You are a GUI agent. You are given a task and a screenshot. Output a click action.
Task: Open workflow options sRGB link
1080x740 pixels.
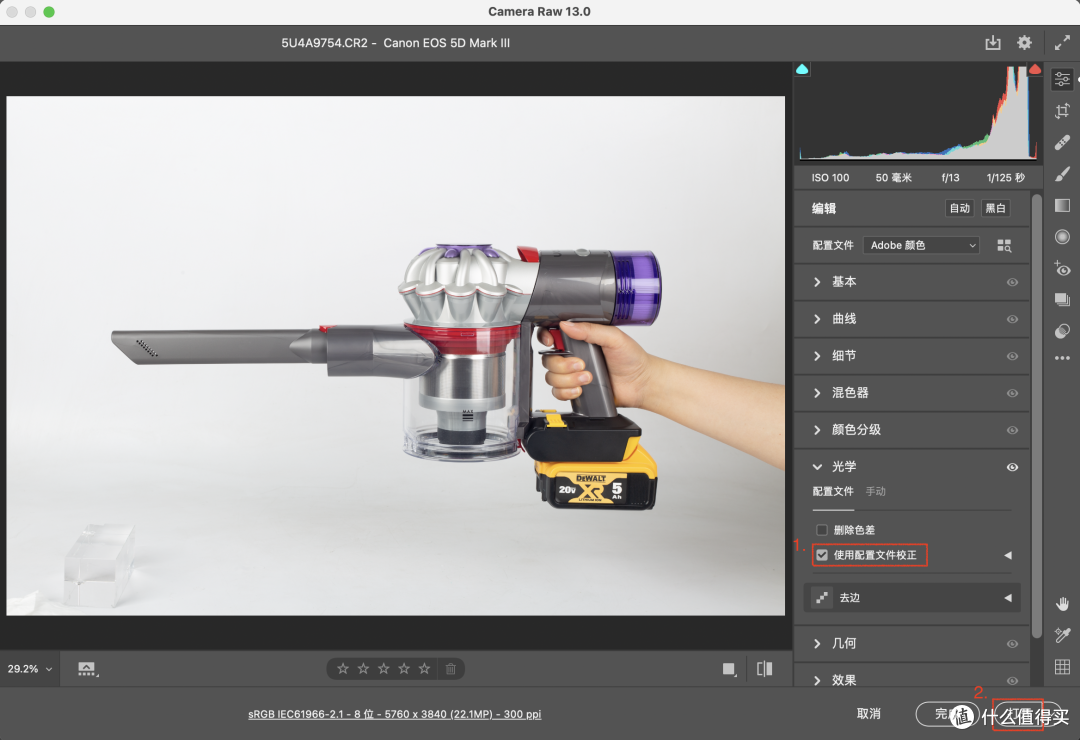point(395,714)
